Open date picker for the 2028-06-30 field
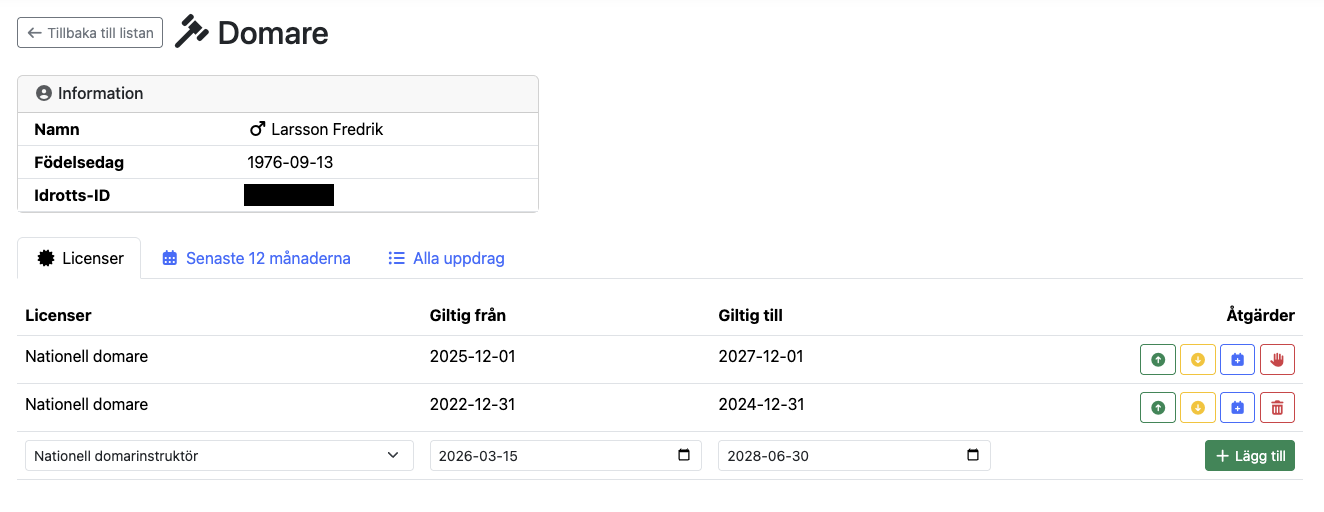 [973, 456]
